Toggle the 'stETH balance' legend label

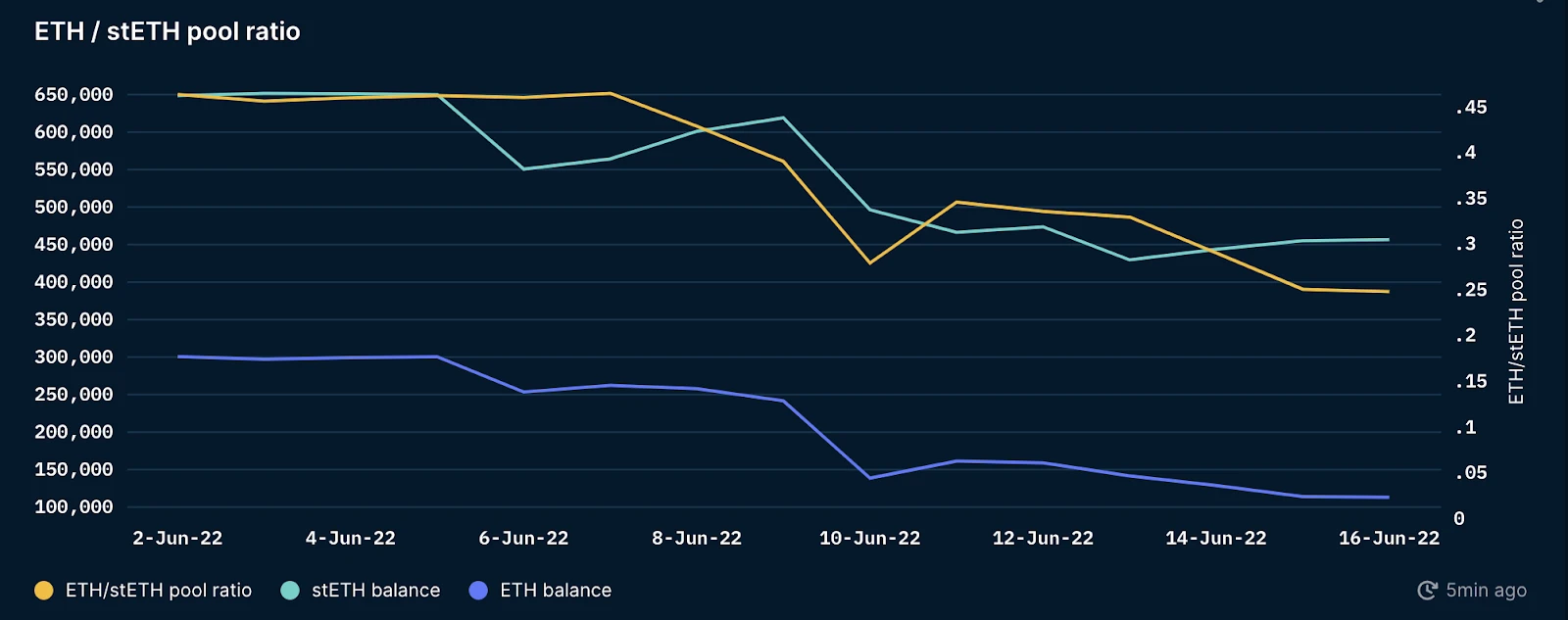(x=376, y=590)
